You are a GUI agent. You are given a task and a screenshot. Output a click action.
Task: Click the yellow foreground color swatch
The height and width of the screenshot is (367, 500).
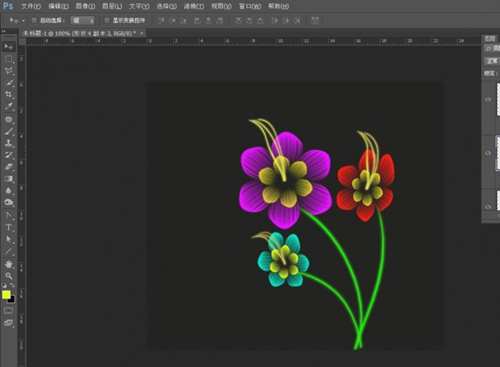[x=6, y=295]
